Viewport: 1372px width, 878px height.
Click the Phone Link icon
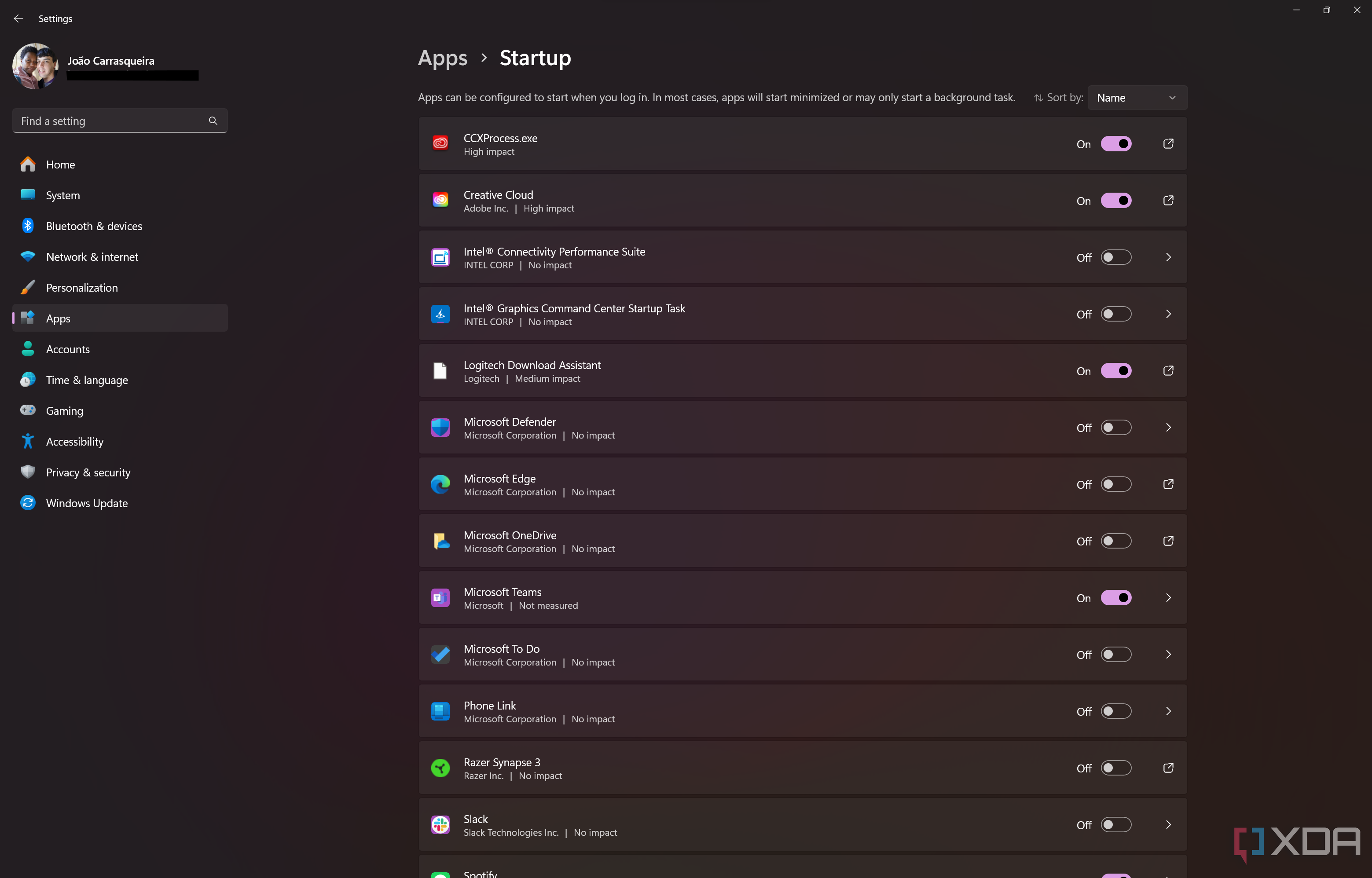440,711
